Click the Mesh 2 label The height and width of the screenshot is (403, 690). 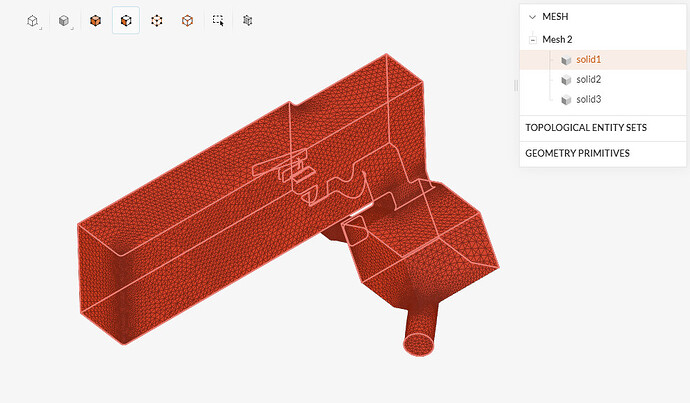pos(557,40)
